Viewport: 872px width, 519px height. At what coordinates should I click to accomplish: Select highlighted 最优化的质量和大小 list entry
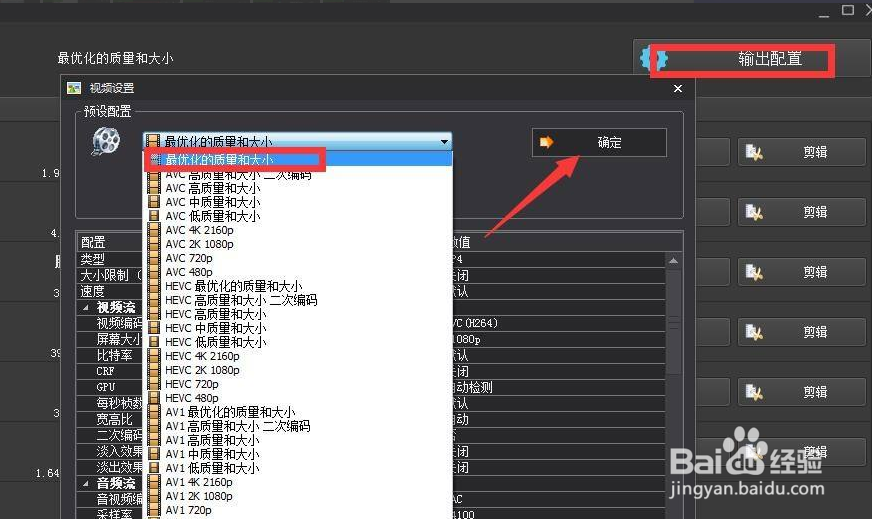coord(298,160)
